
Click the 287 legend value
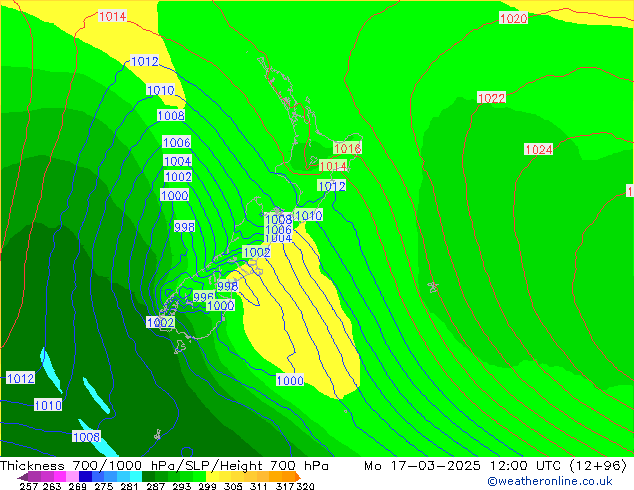(155, 486)
